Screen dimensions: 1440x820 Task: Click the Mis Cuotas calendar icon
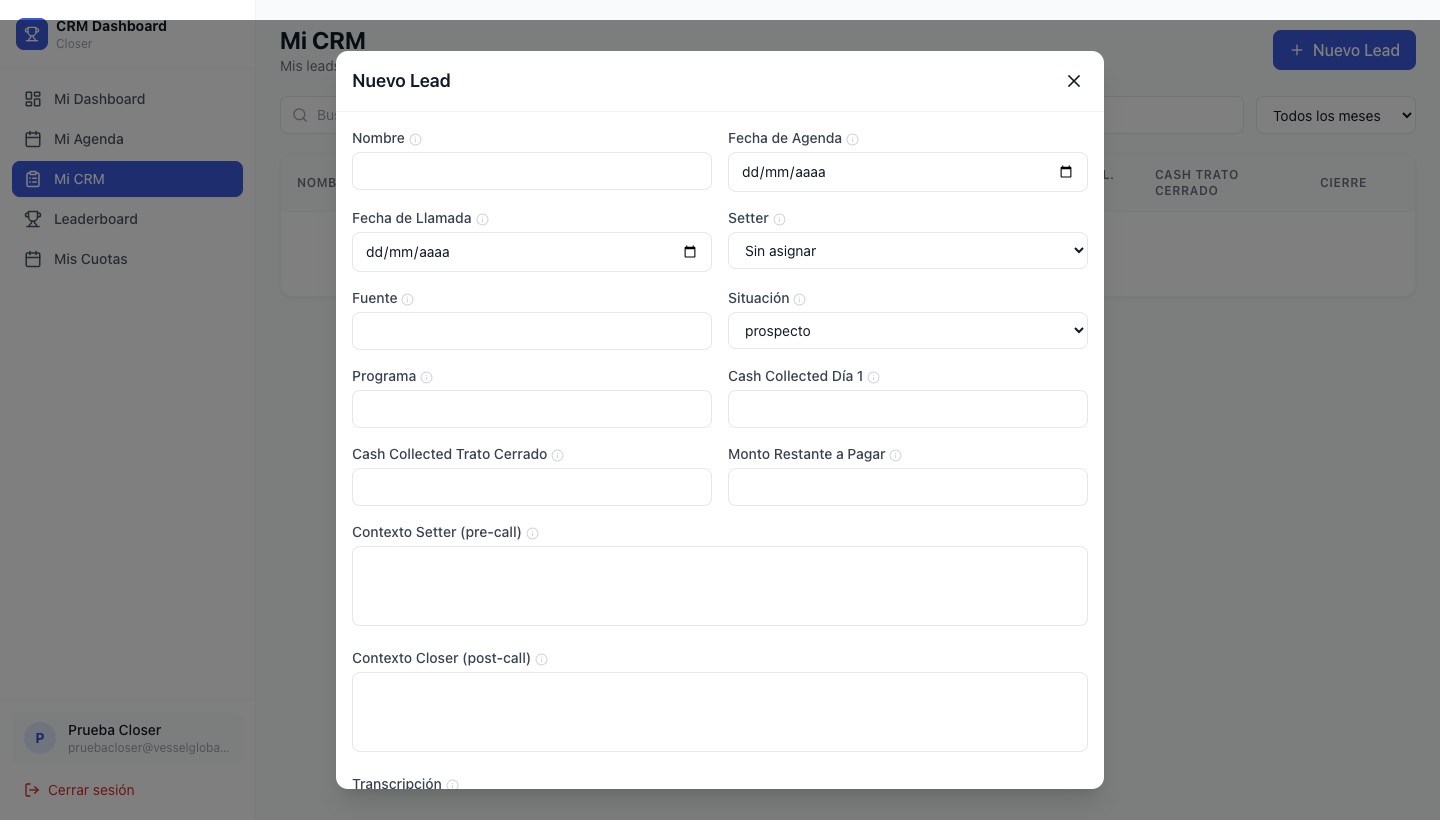pos(33,259)
